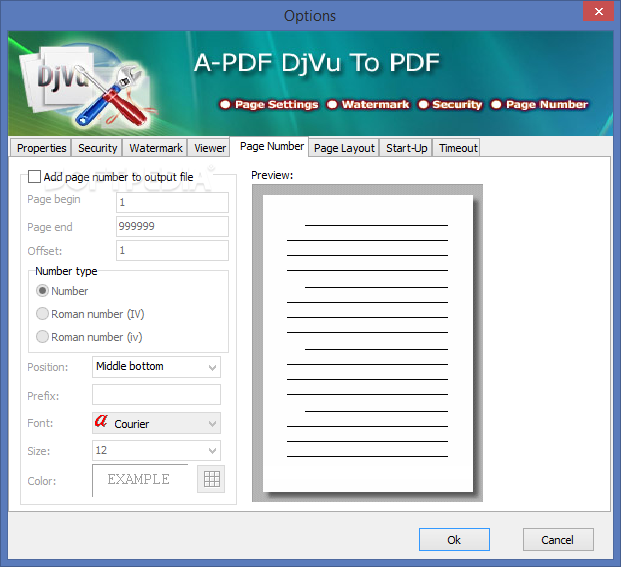Click the DjVu tools logo in banner

84,85
